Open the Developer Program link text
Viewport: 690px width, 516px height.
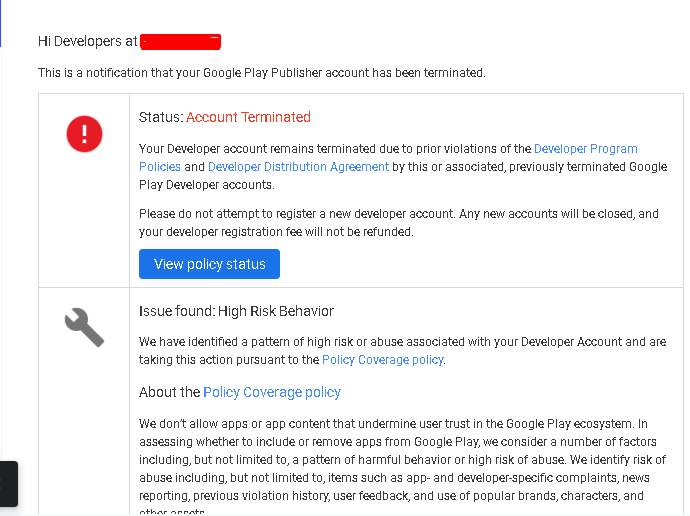pyautogui.click(x=585, y=149)
